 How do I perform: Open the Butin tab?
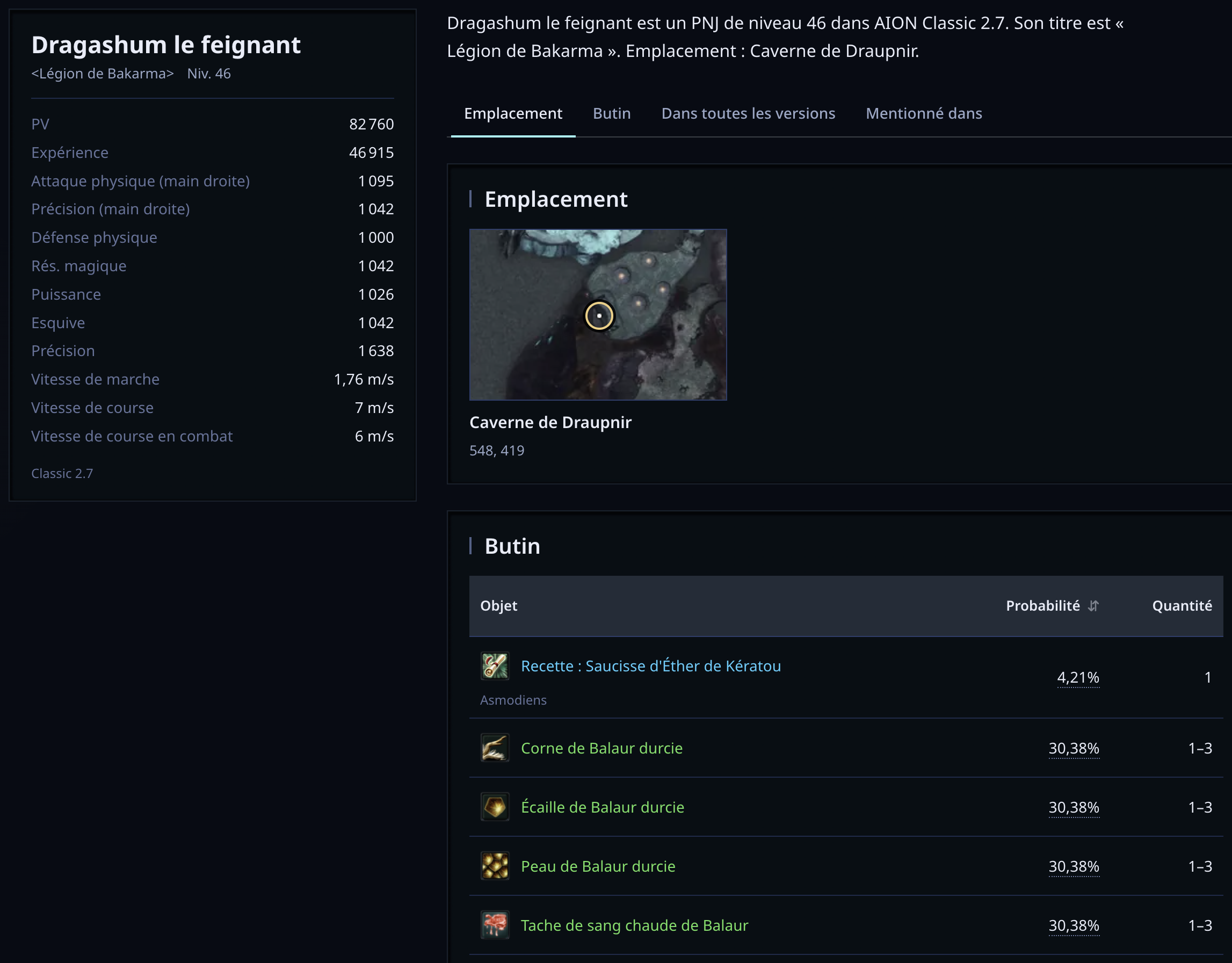(x=612, y=113)
